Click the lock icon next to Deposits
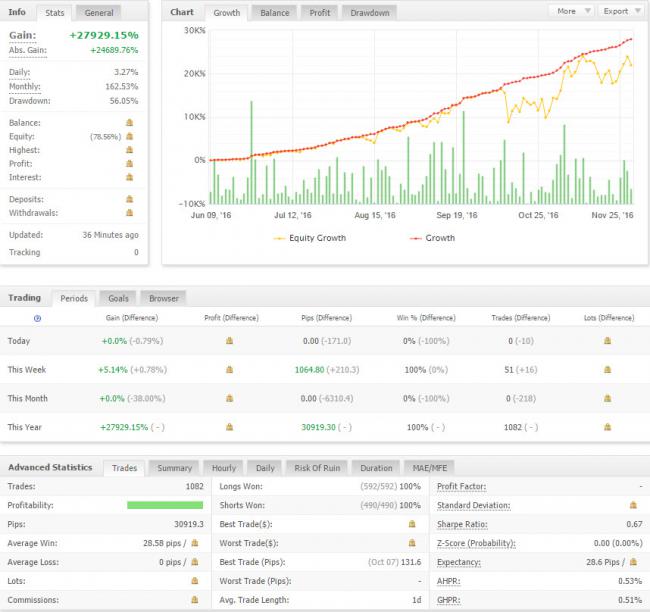 click(129, 199)
